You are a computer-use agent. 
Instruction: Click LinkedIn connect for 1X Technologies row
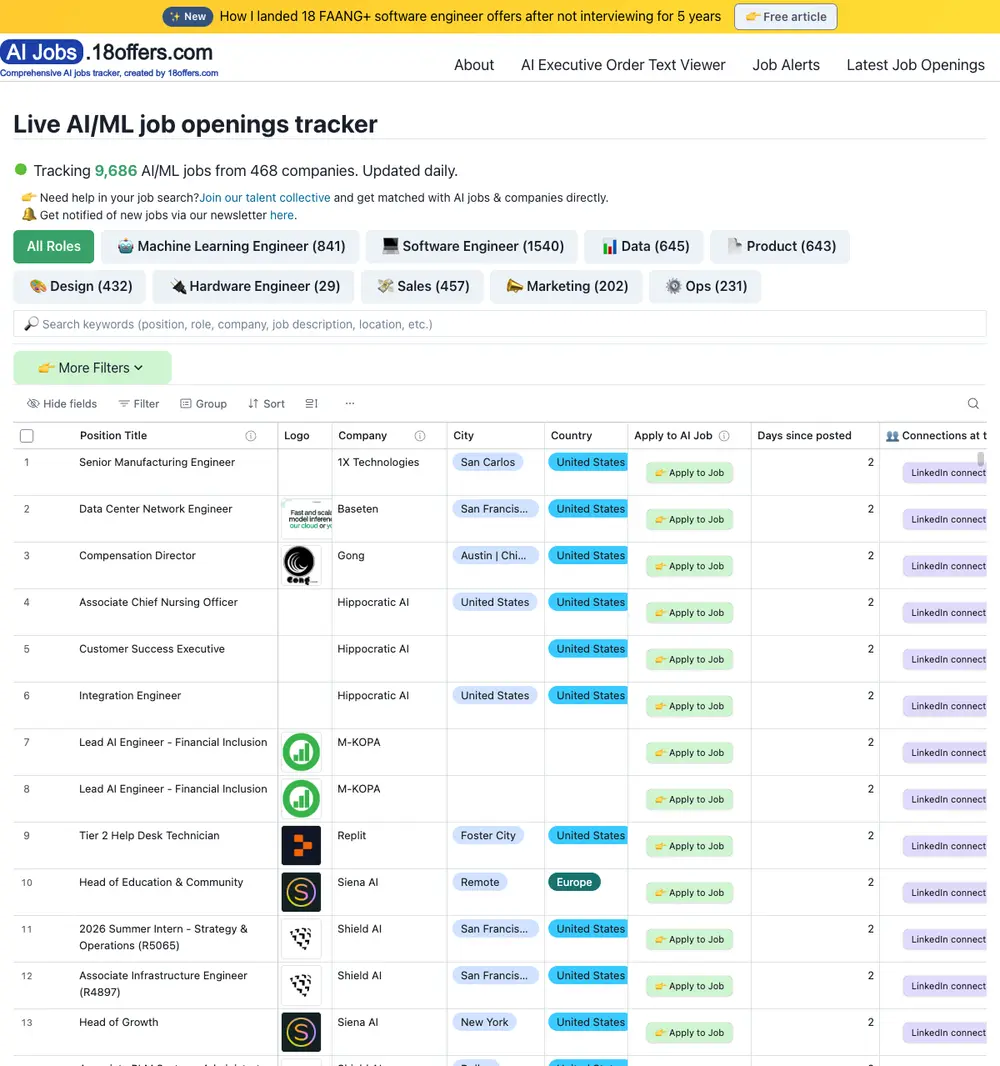click(x=944, y=472)
